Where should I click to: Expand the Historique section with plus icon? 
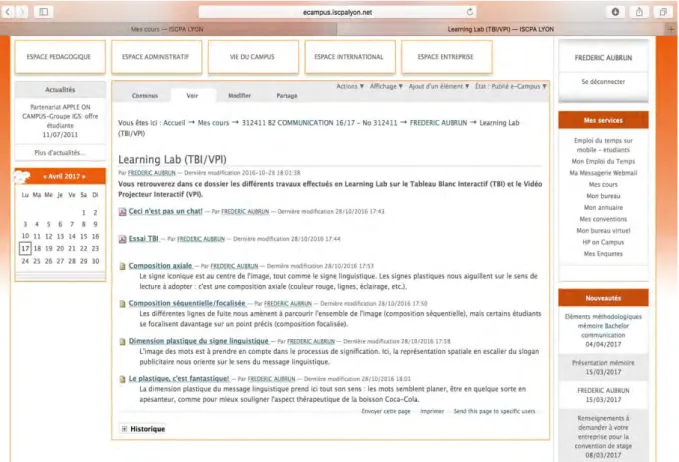point(124,429)
